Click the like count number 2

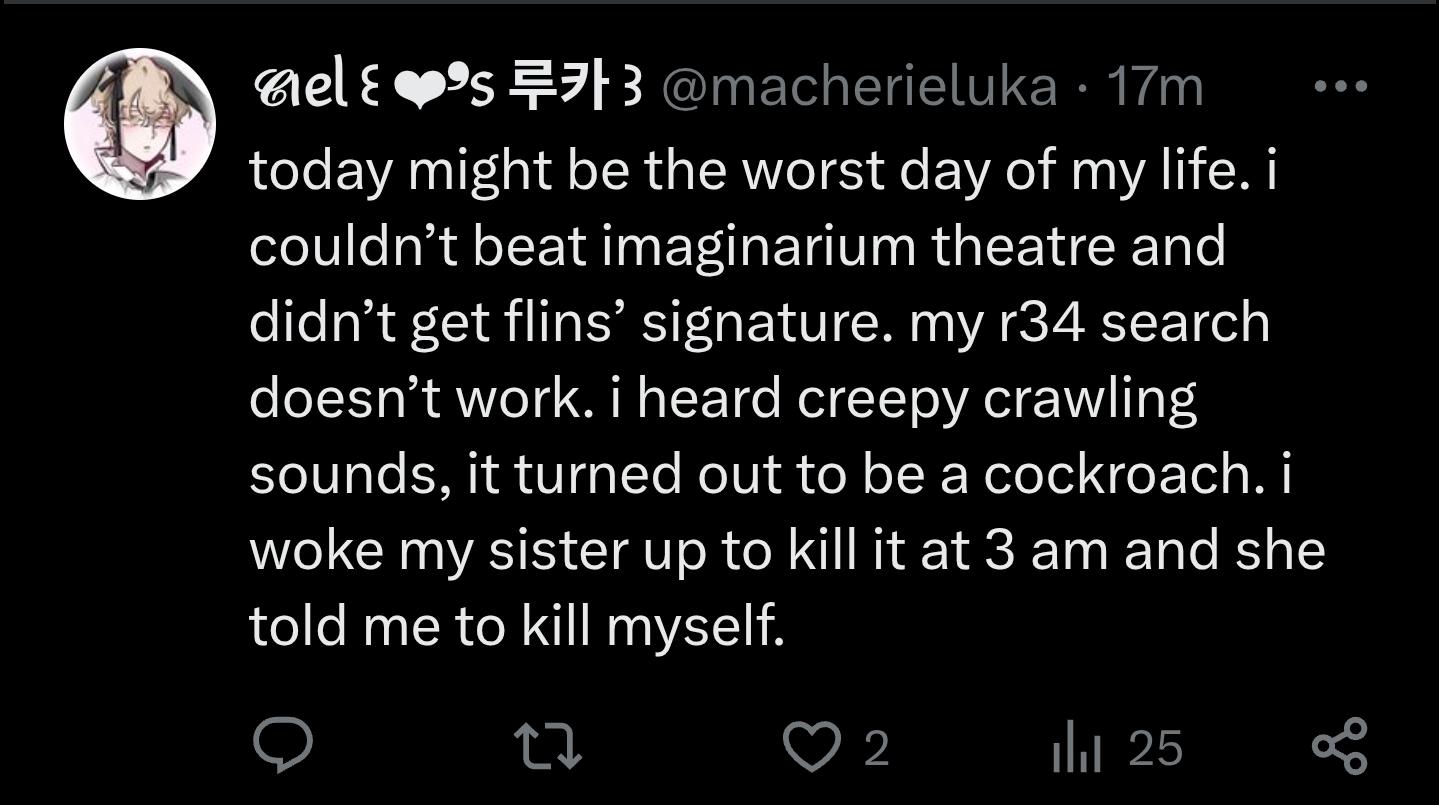pyautogui.click(x=875, y=749)
